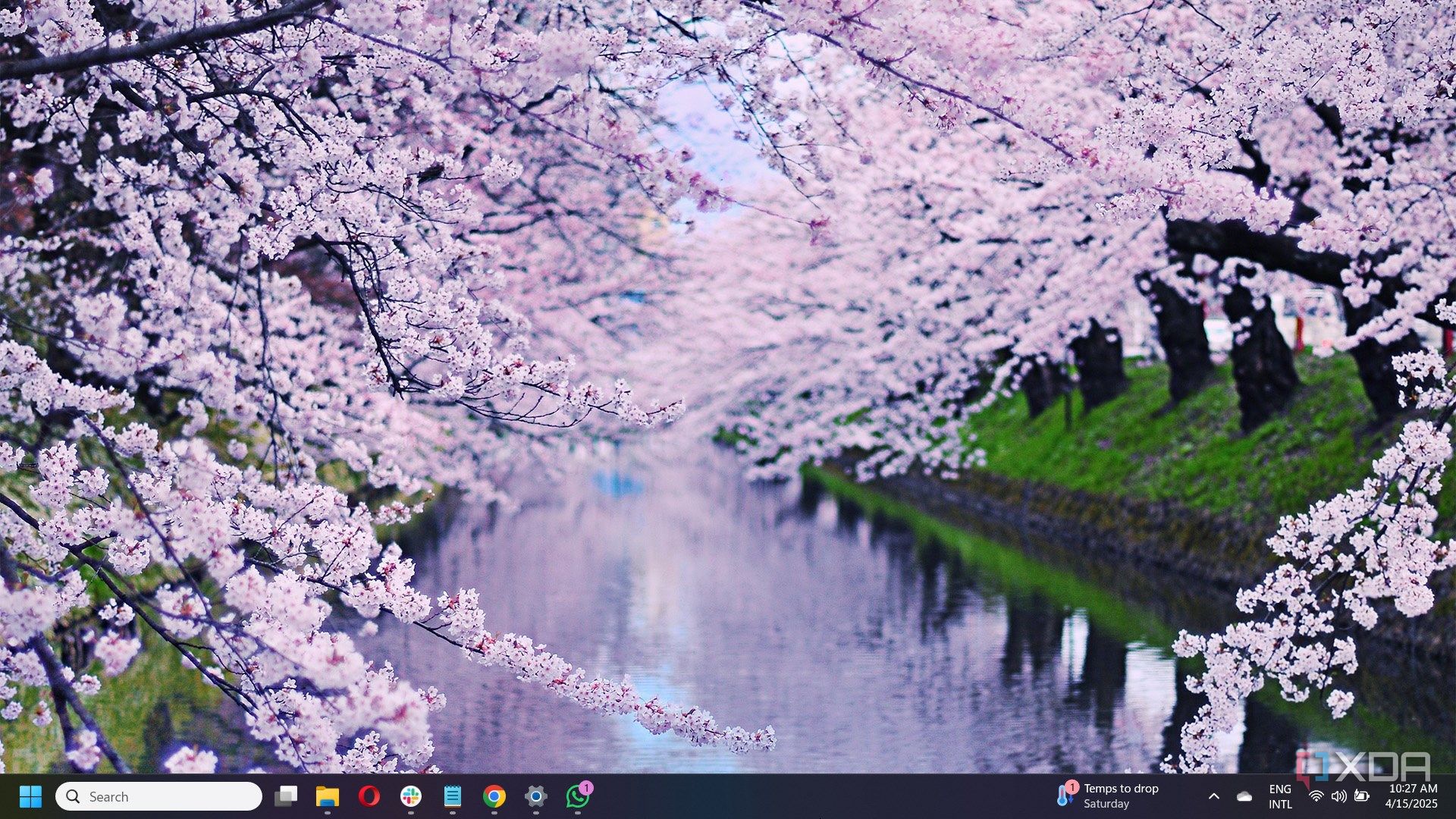Viewport: 1456px width, 819px height.
Task: Open the clock and date calendar flyout
Action: [x=1411, y=796]
